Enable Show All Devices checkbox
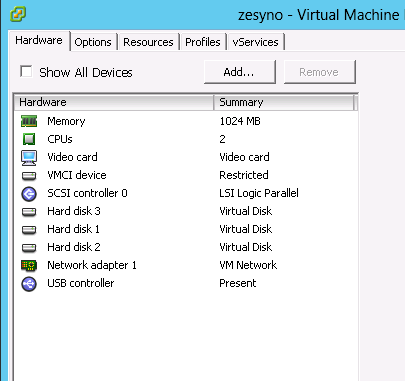405x381 pixels. coord(26,72)
